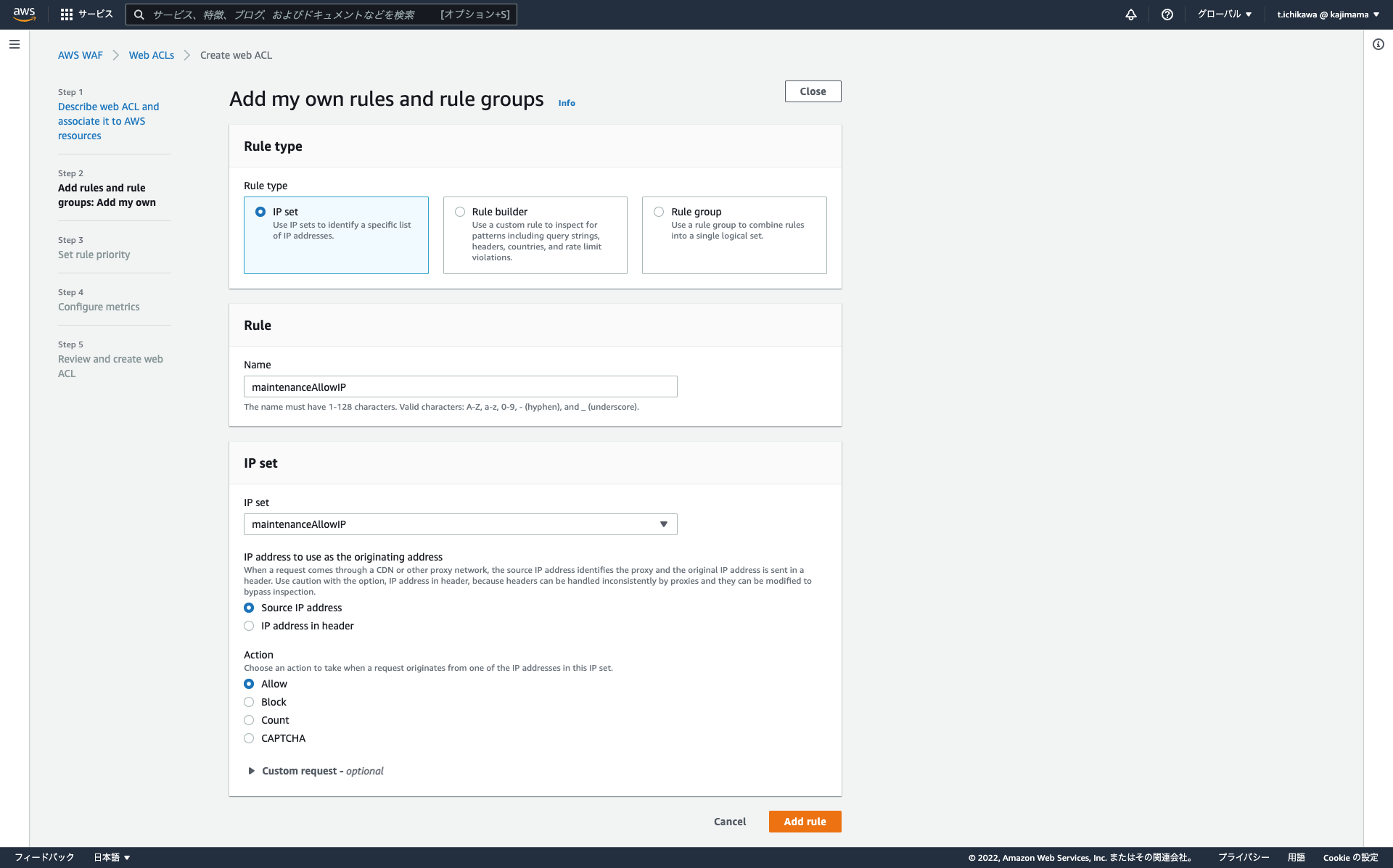The image size is (1393, 868).
Task: Open the Info link beside the heading
Action: [567, 103]
